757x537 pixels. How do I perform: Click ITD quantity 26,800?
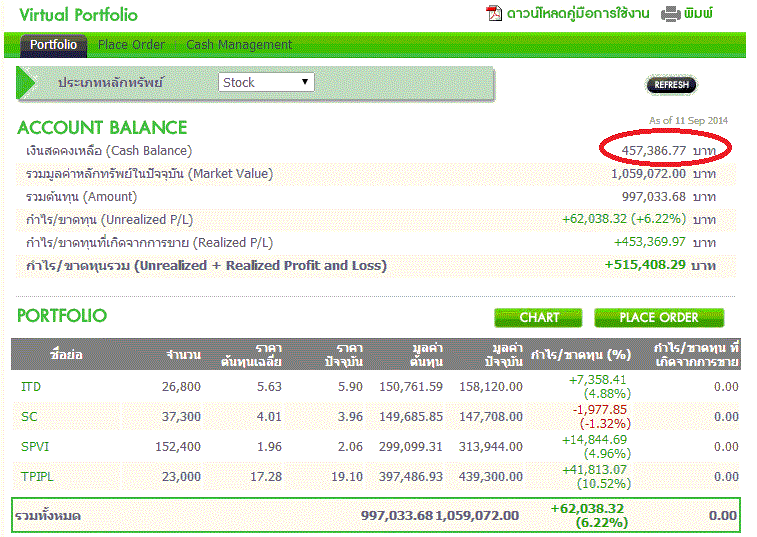click(x=181, y=387)
